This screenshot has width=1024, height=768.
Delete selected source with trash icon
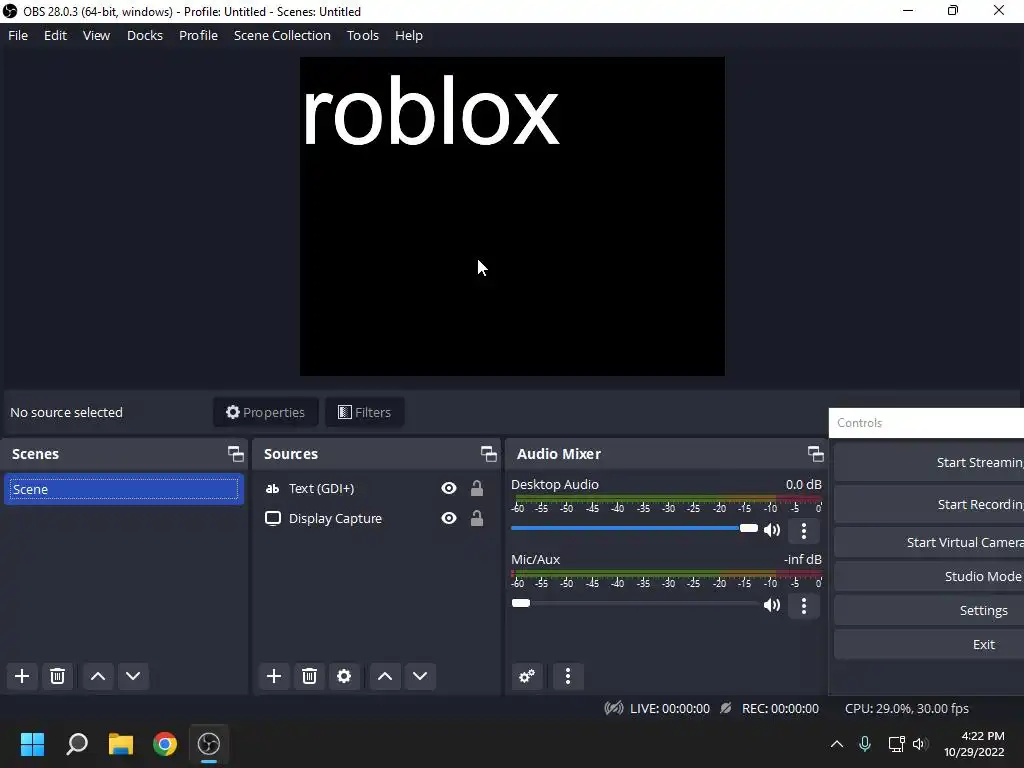(x=310, y=676)
